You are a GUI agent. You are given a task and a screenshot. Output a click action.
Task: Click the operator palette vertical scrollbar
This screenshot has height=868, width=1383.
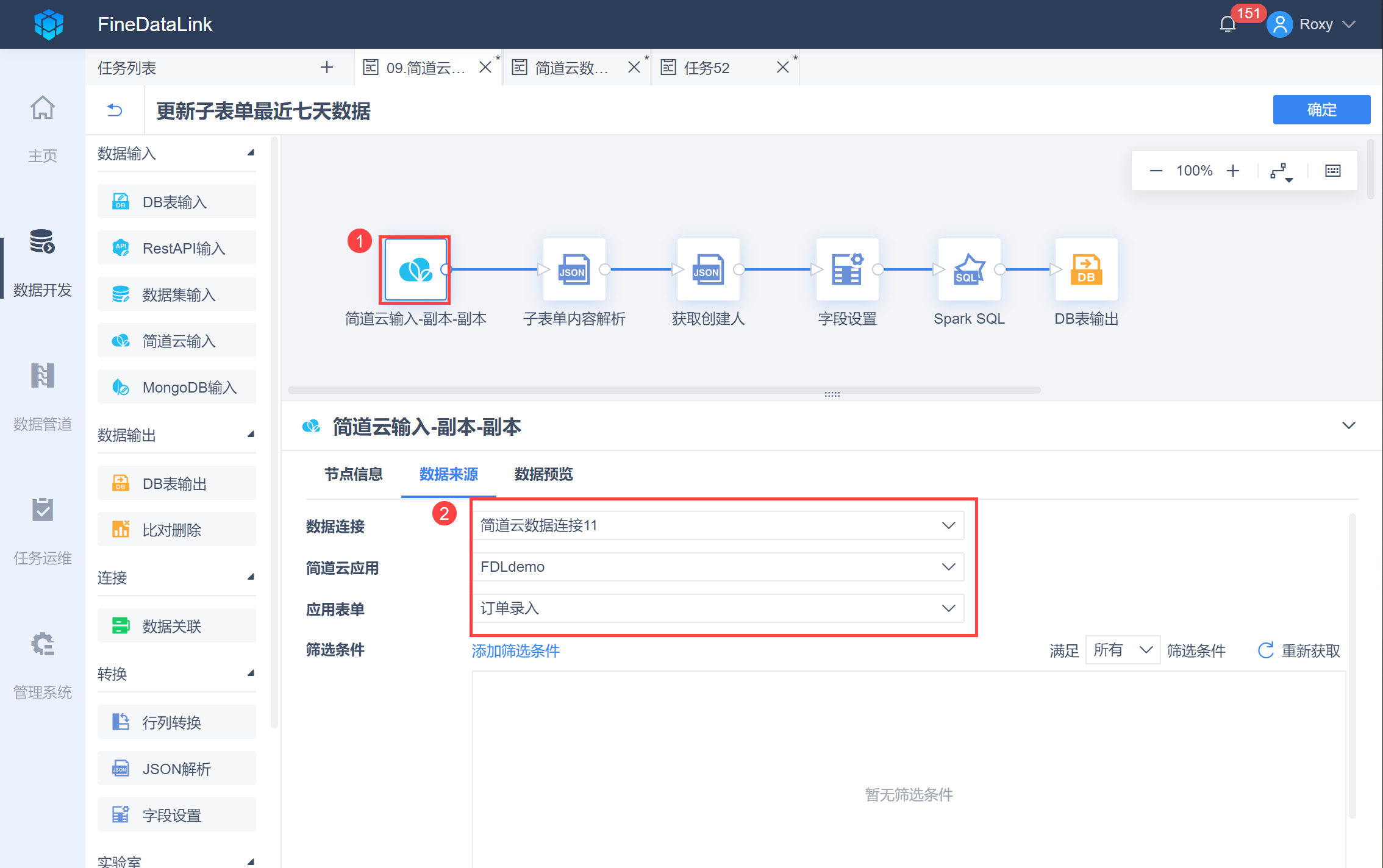pos(274,433)
